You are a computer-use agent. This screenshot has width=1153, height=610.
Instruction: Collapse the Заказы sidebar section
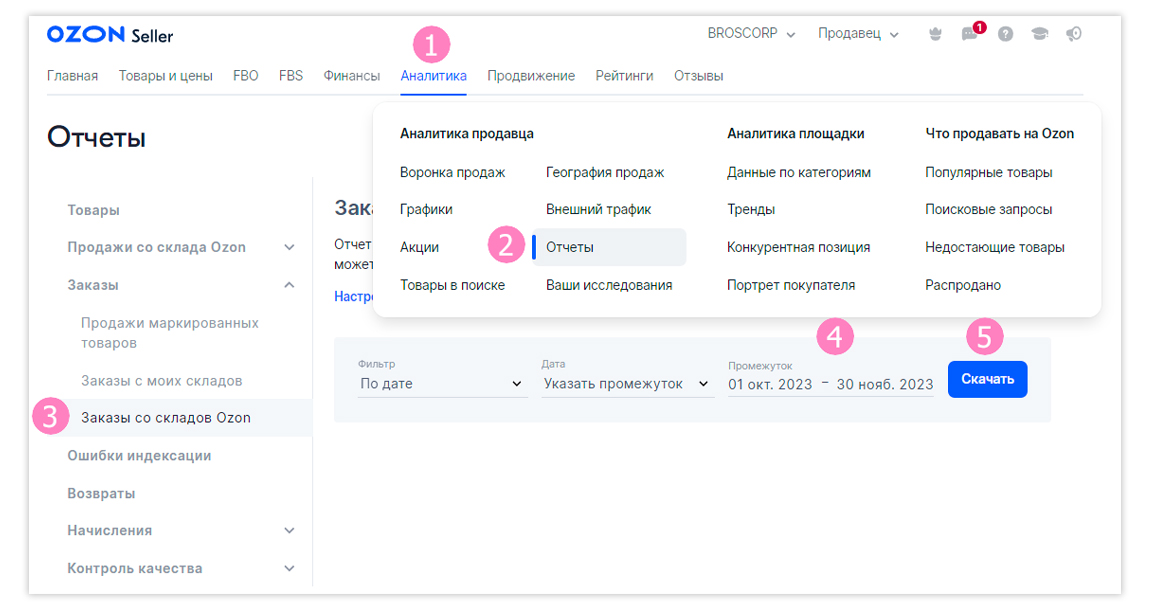pyautogui.click(x=290, y=285)
